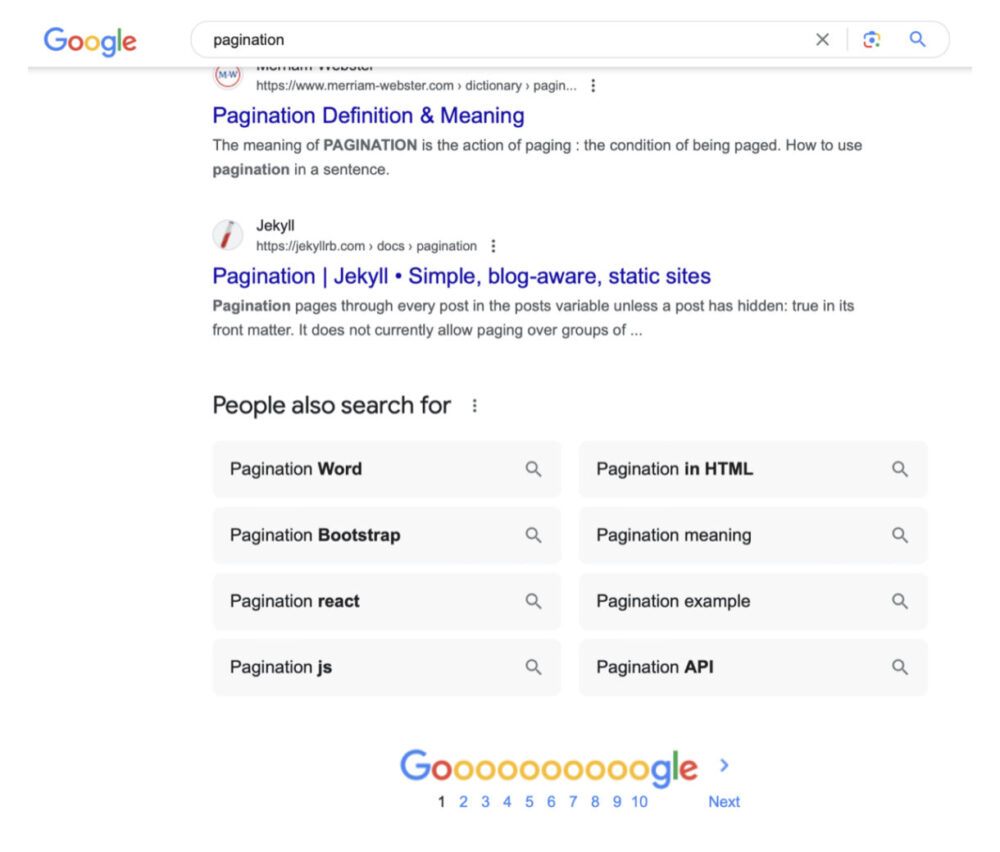Click the Next page link
This screenshot has height=852, width=1000.
(x=724, y=802)
